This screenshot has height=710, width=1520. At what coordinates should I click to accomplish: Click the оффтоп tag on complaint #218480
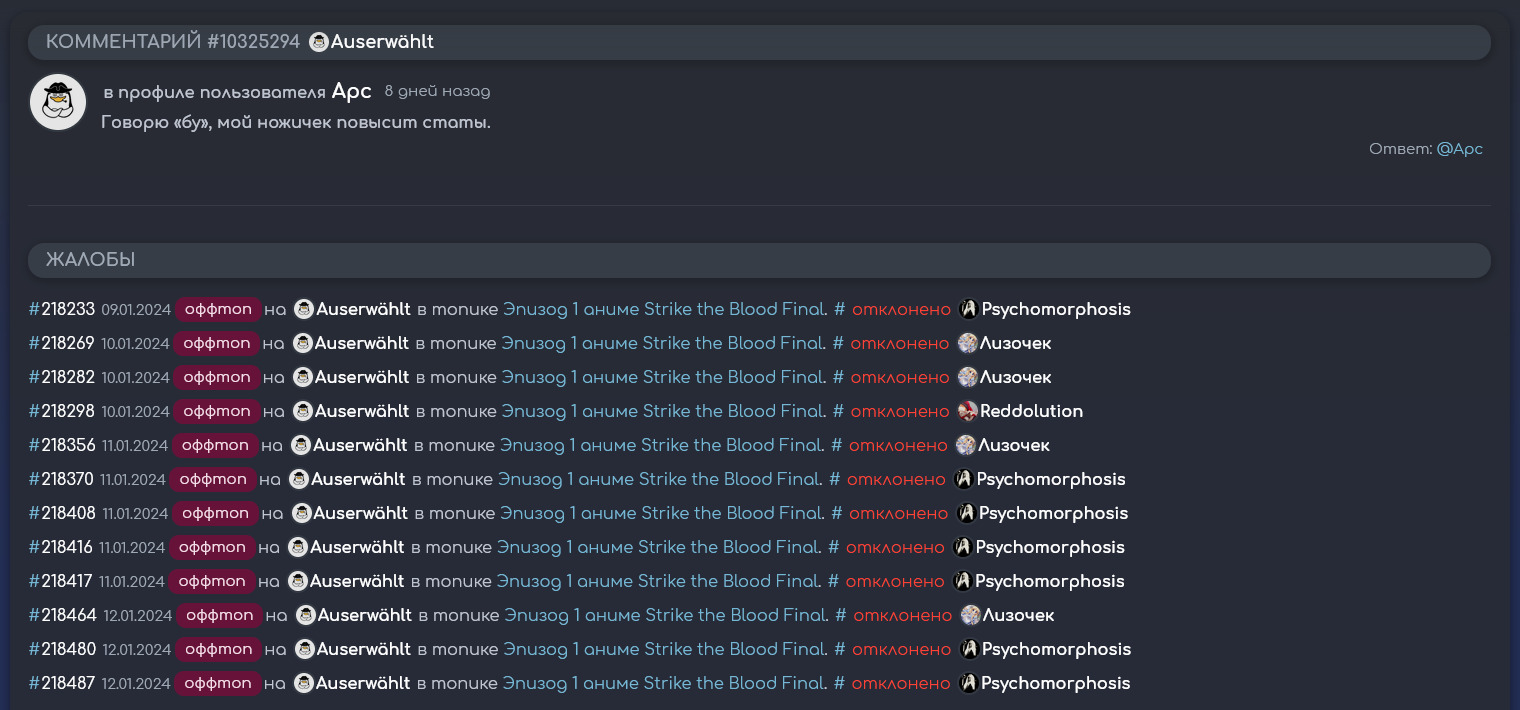click(x=219, y=650)
